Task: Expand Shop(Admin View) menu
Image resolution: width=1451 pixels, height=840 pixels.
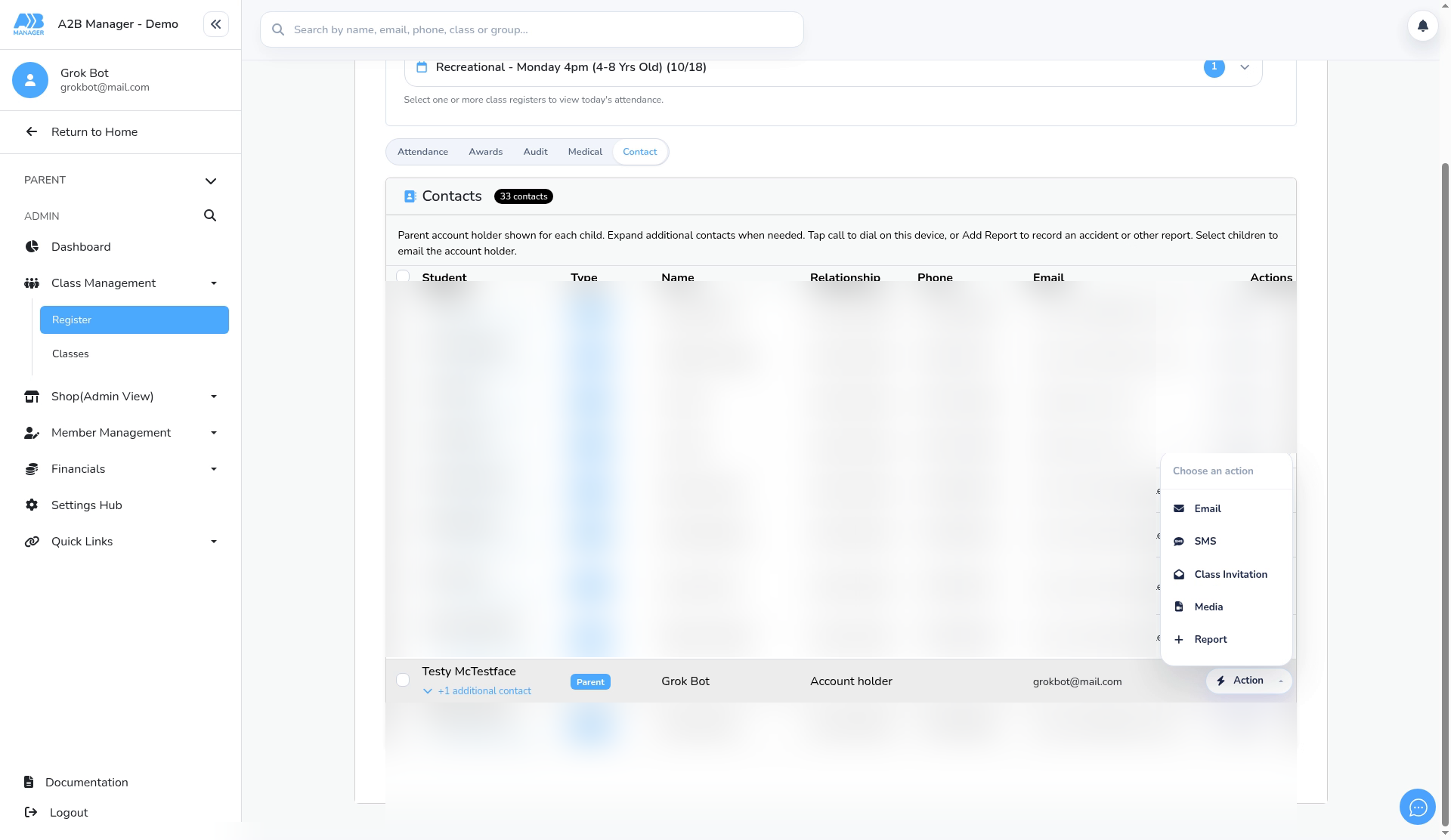Action: [121, 397]
